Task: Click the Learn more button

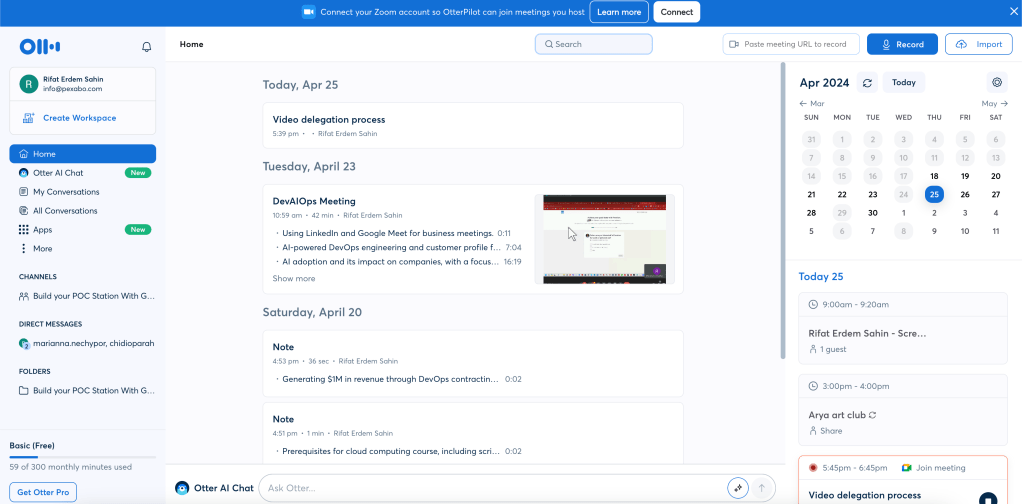Action: (x=619, y=12)
